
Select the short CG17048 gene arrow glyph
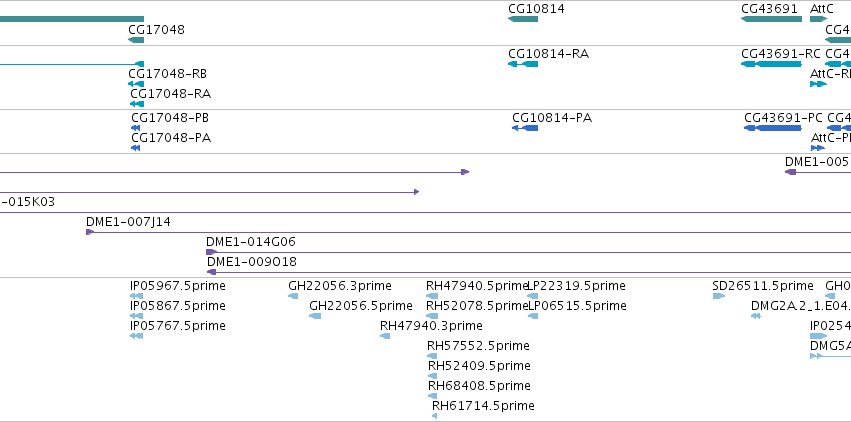pos(136,40)
